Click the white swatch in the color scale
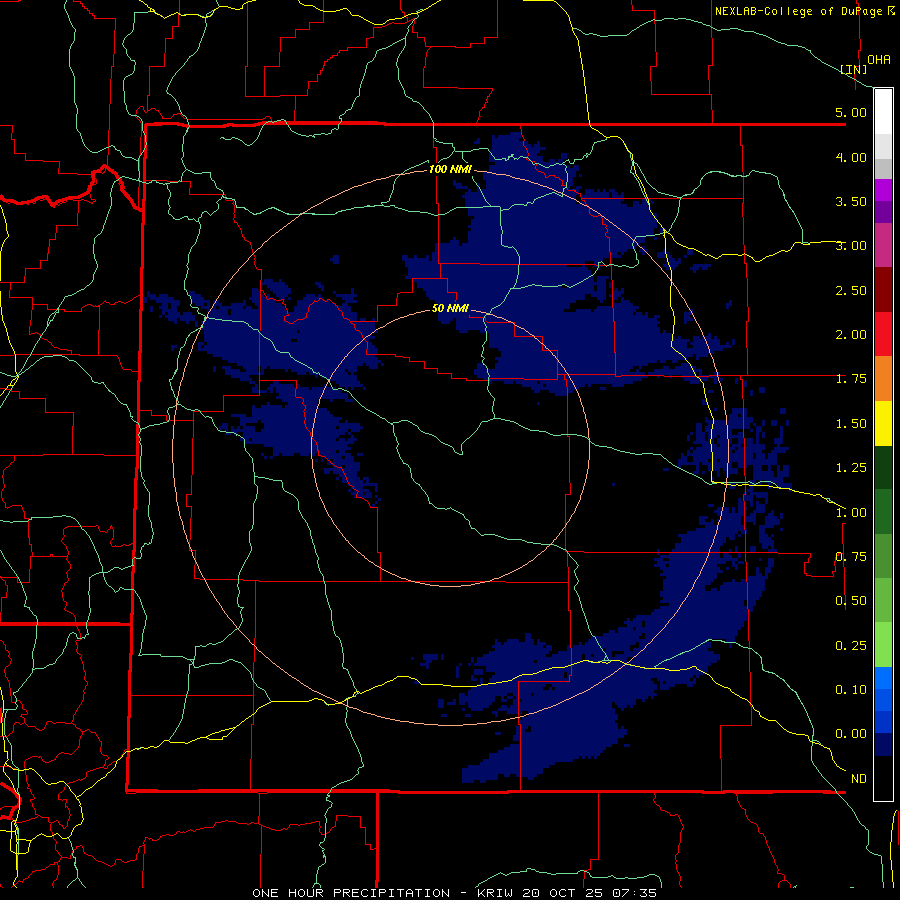Image resolution: width=900 pixels, height=900 pixels. (883, 111)
